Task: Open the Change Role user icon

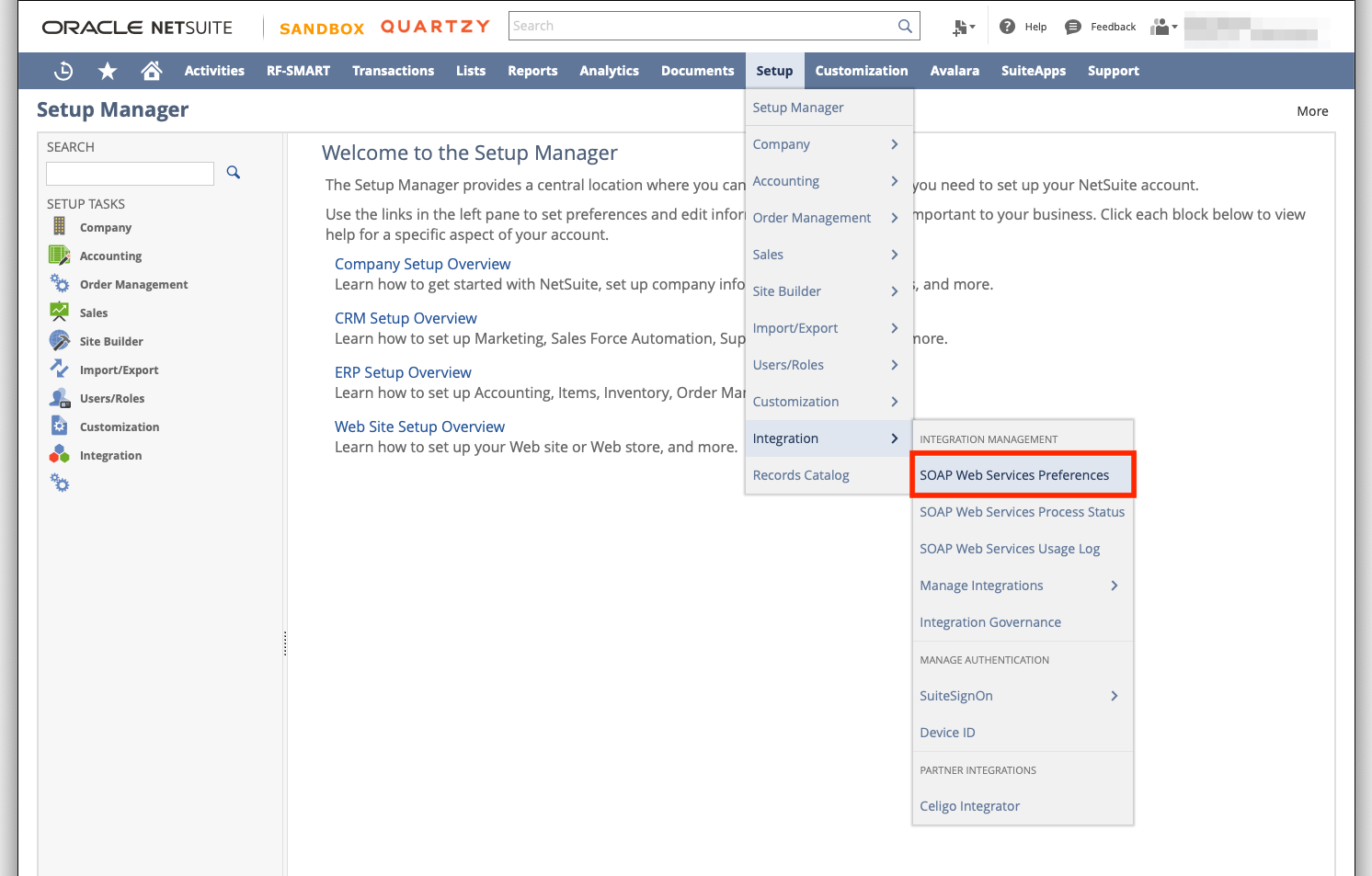Action: pos(1163,27)
